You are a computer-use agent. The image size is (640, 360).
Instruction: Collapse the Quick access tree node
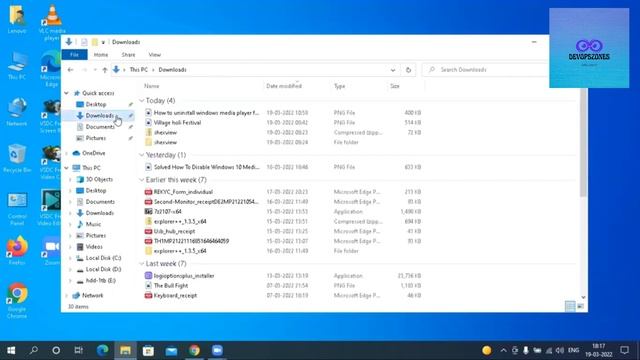[x=67, y=93]
